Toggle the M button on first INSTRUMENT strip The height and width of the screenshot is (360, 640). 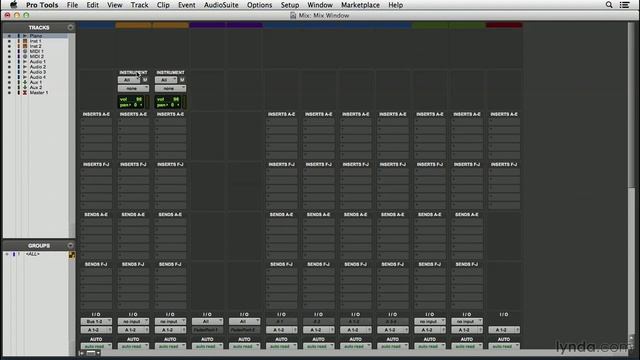pos(145,80)
